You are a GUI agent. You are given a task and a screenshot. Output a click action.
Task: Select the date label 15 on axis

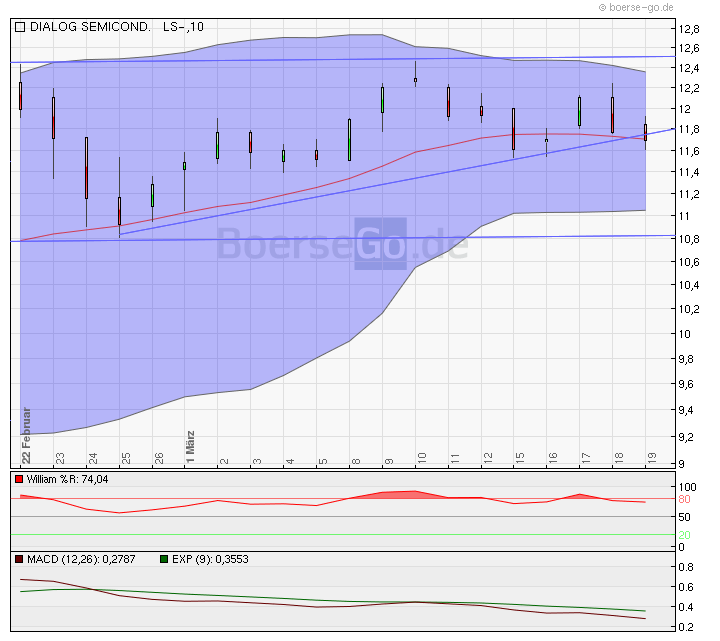pos(520,458)
